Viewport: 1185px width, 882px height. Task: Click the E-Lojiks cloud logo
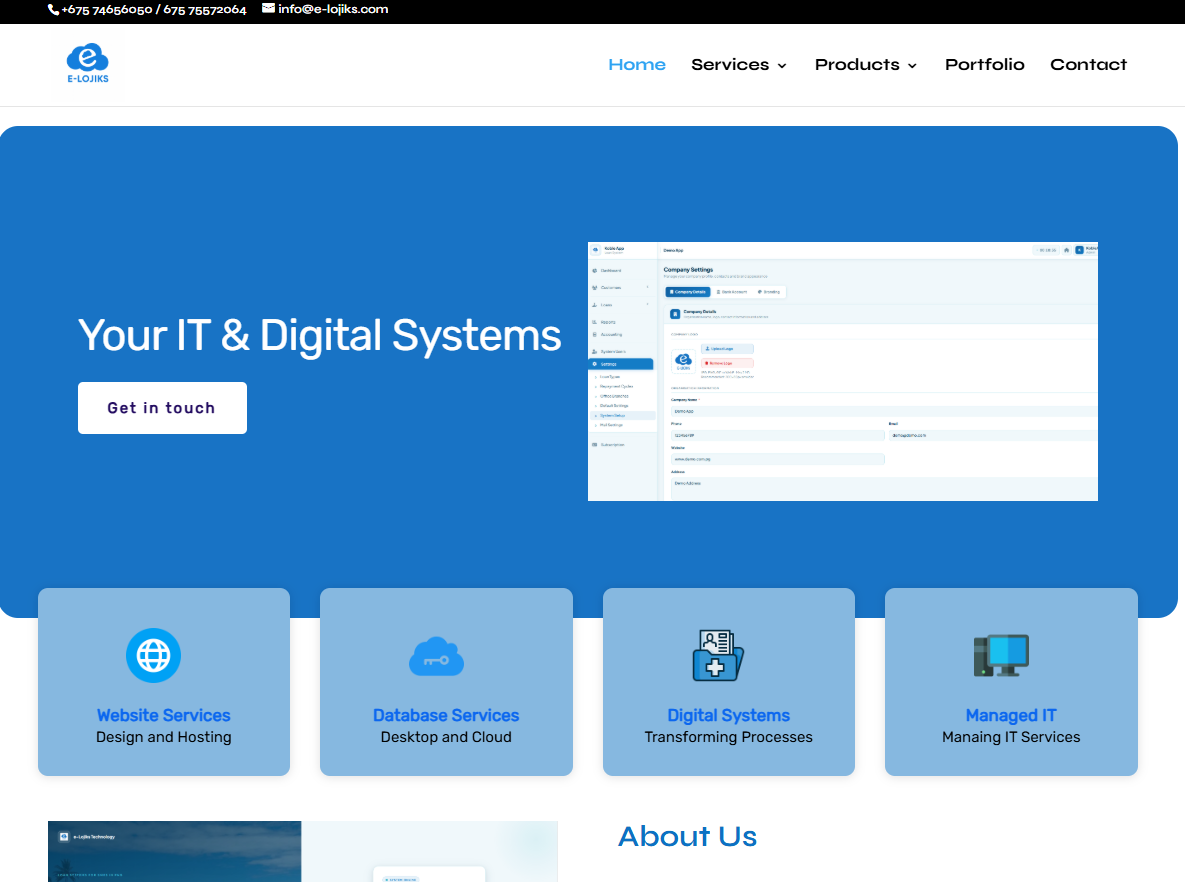(x=88, y=64)
